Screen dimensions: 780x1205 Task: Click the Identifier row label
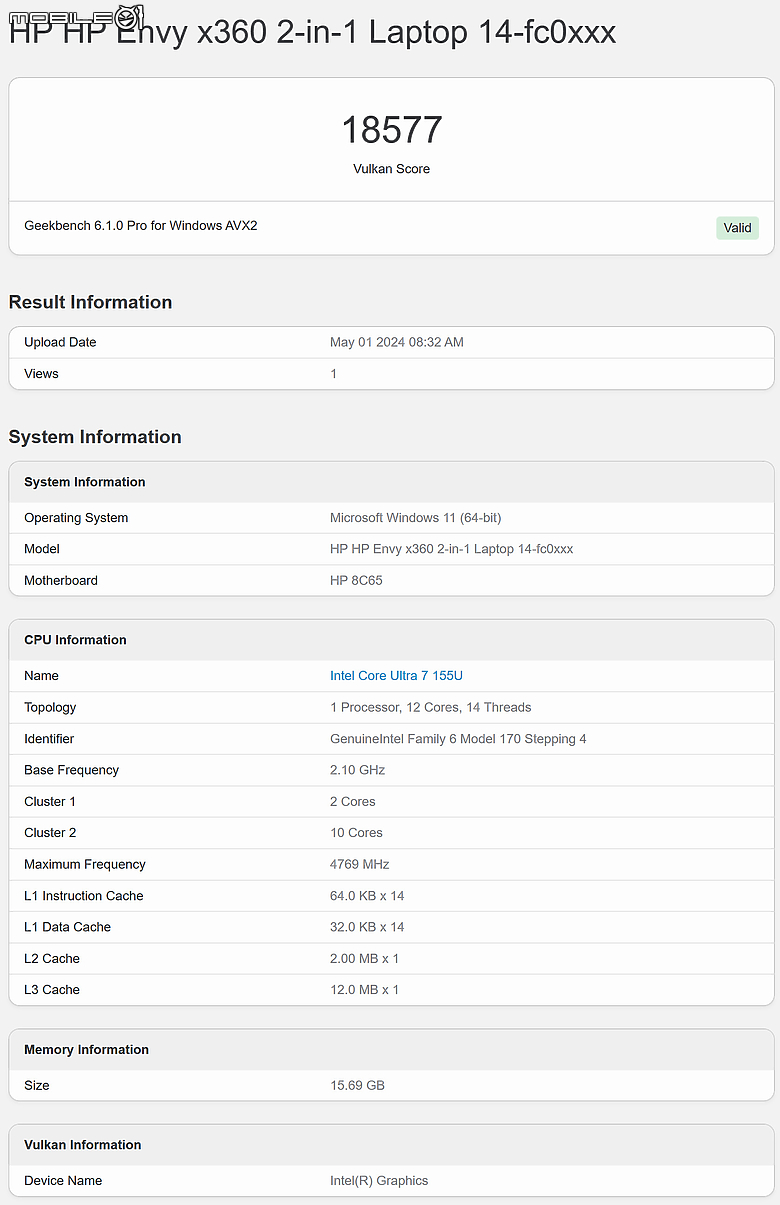[x=49, y=739]
